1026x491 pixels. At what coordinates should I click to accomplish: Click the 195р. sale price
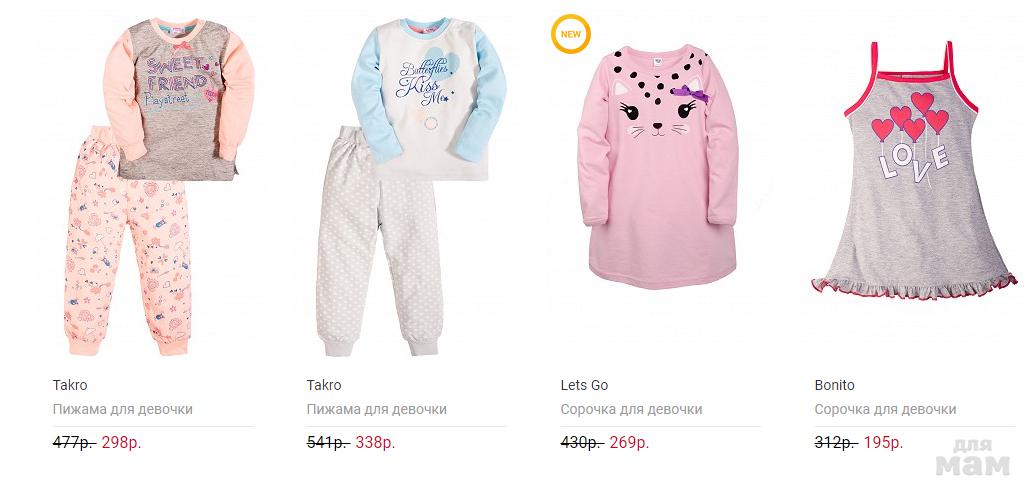(884, 442)
